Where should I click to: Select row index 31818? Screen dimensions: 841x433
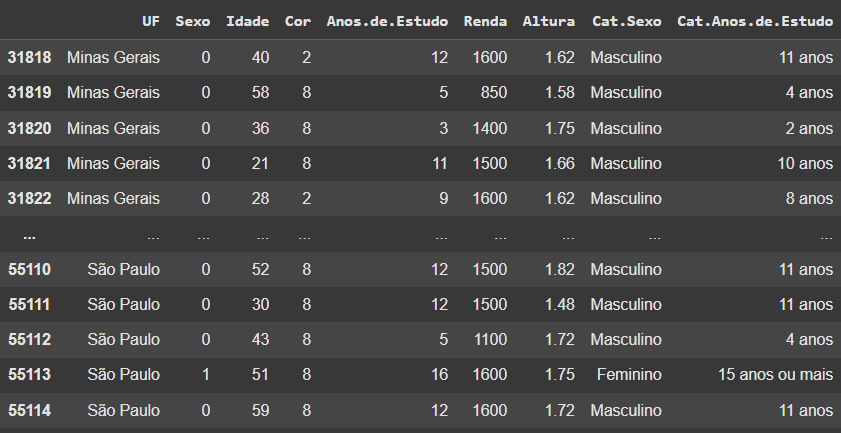[29, 57]
